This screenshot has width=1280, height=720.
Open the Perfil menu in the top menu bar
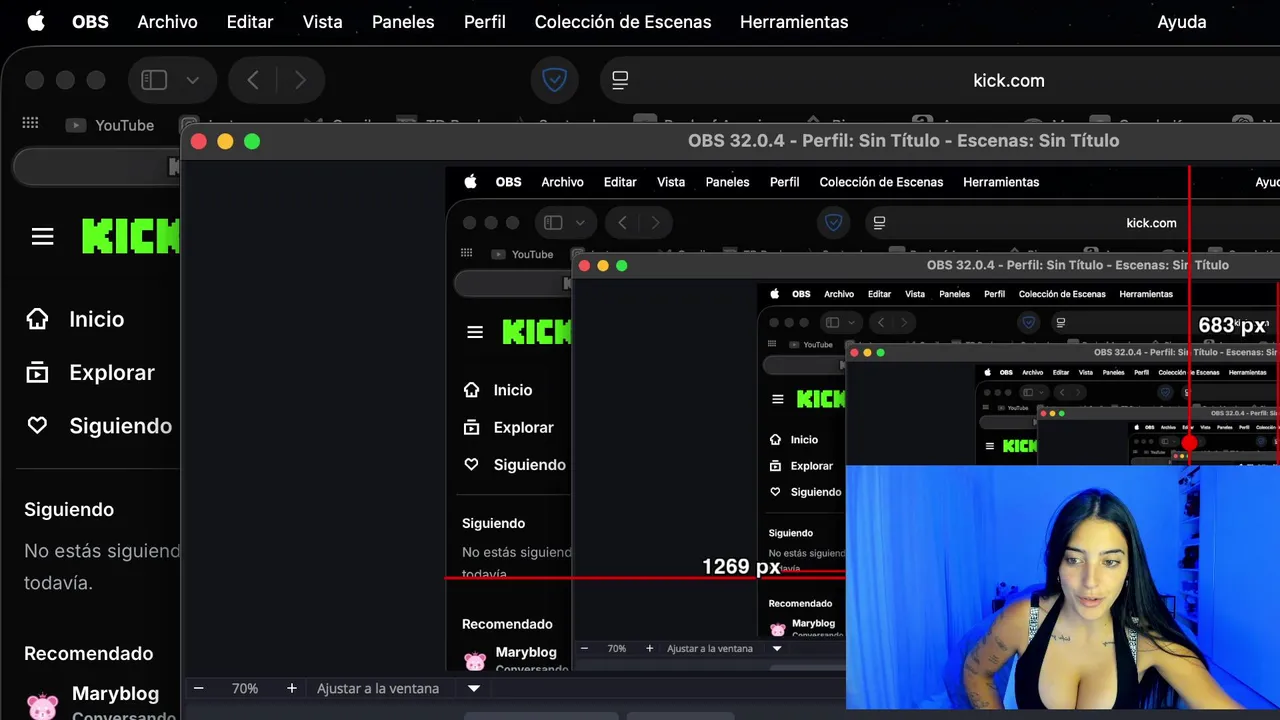pyautogui.click(x=485, y=22)
